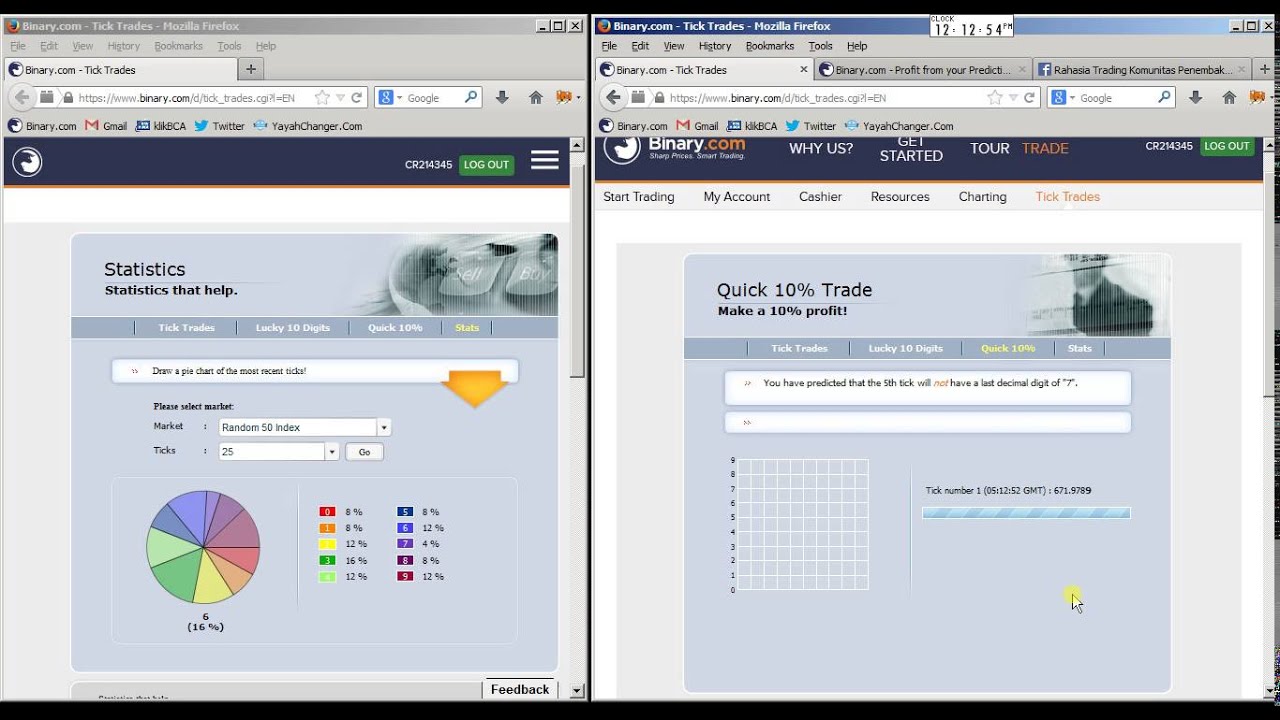Click search magnifier in right window search box

click(x=1164, y=98)
